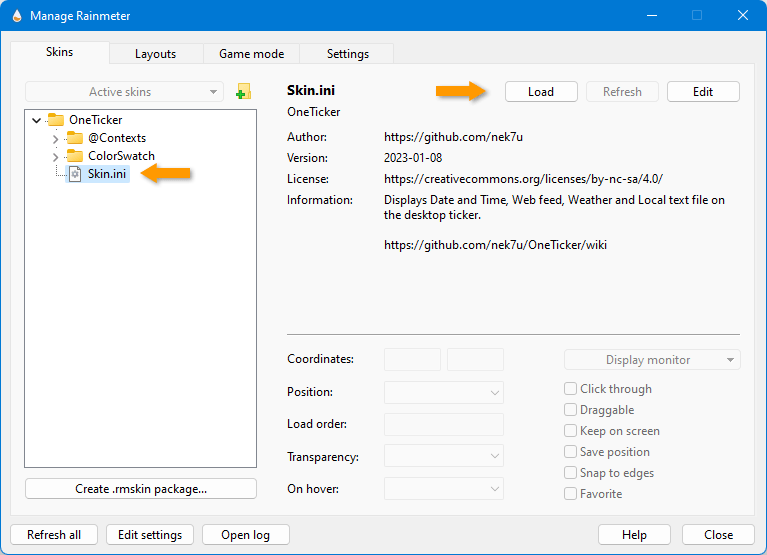This screenshot has height=555, width=767.
Task: Click the Load order input field
Action: (x=444, y=424)
